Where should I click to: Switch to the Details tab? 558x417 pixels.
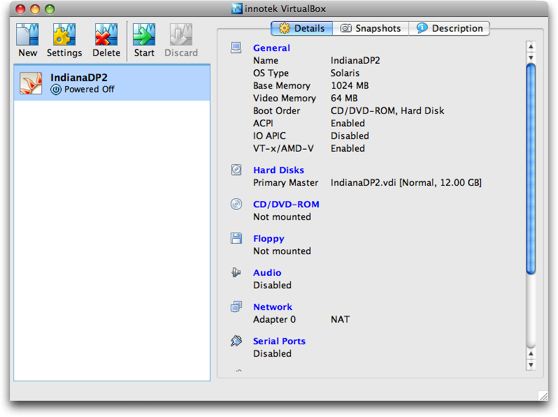(302, 28)
